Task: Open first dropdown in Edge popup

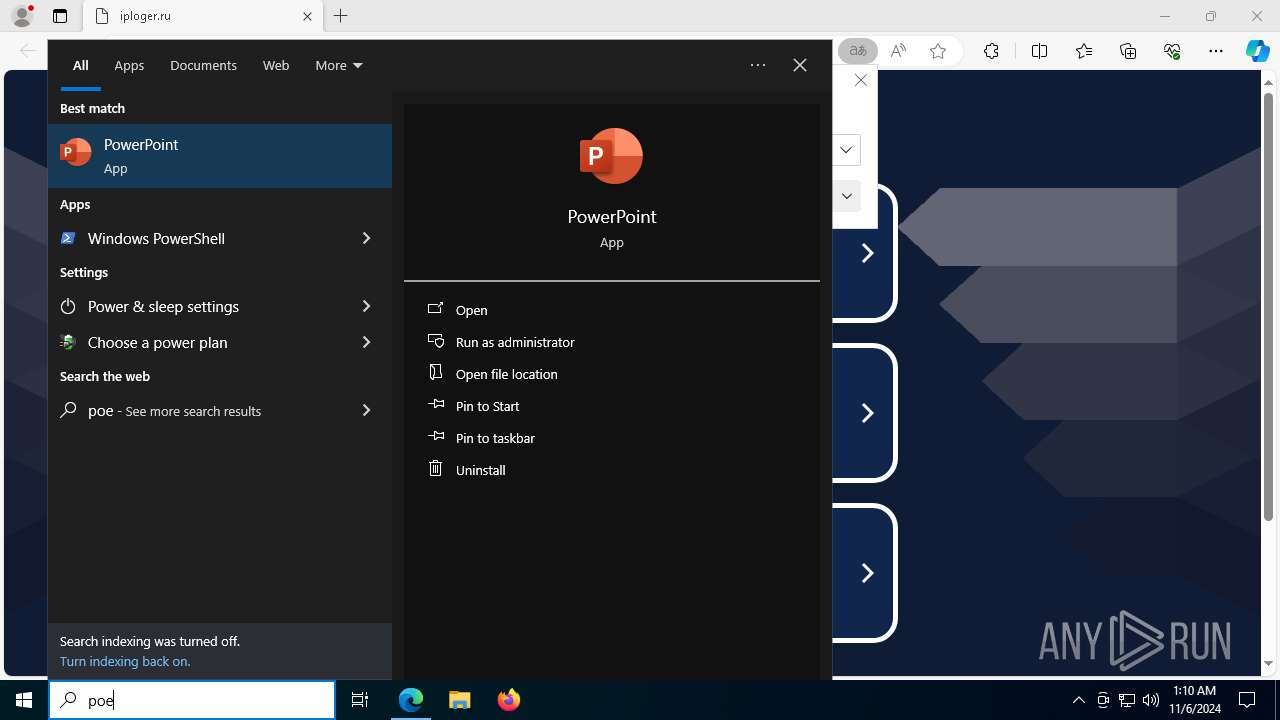Action: click(x=846, y=150)
